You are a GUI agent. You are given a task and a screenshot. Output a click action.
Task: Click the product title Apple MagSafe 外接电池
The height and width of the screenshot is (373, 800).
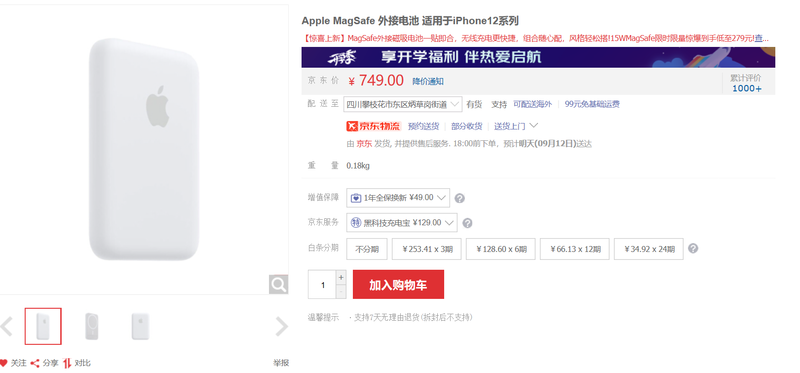pyautogui.click(x=410, y=21)
